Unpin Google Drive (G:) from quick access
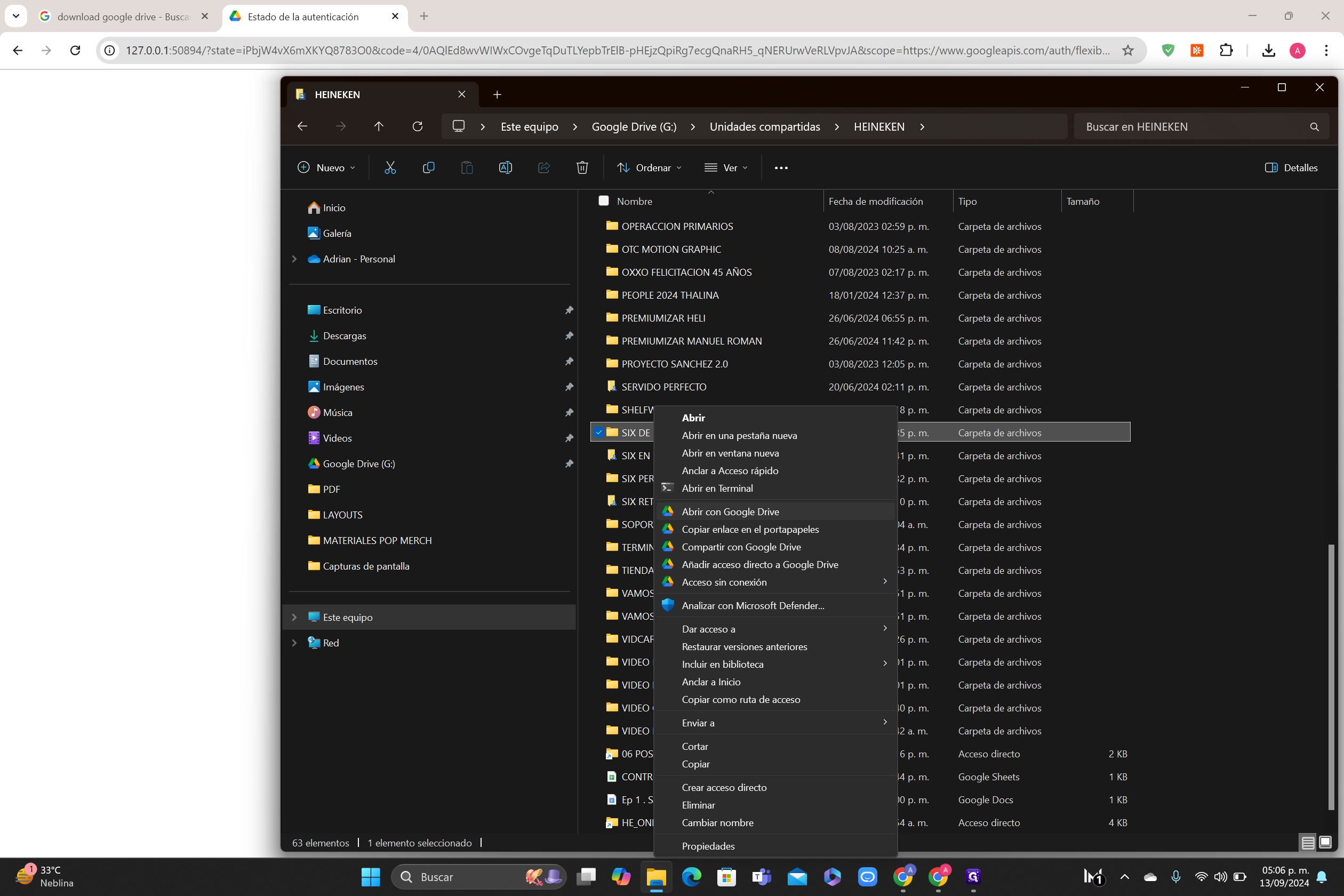This screenshot has height=896, width=1344. 569,463
